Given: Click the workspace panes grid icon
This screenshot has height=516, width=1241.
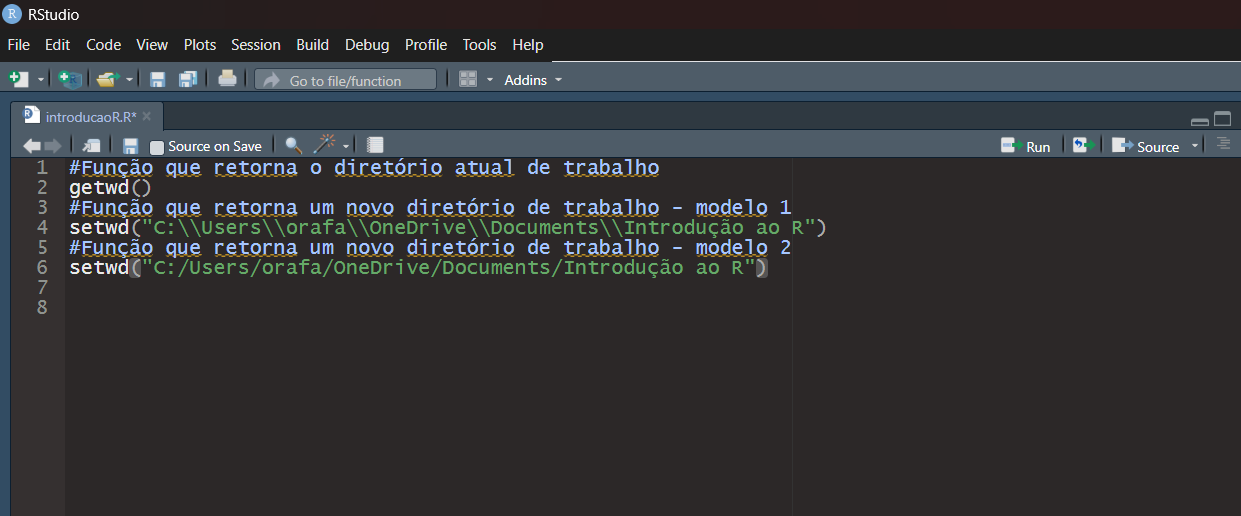Looking at the screenshot, I should (468, 79).
